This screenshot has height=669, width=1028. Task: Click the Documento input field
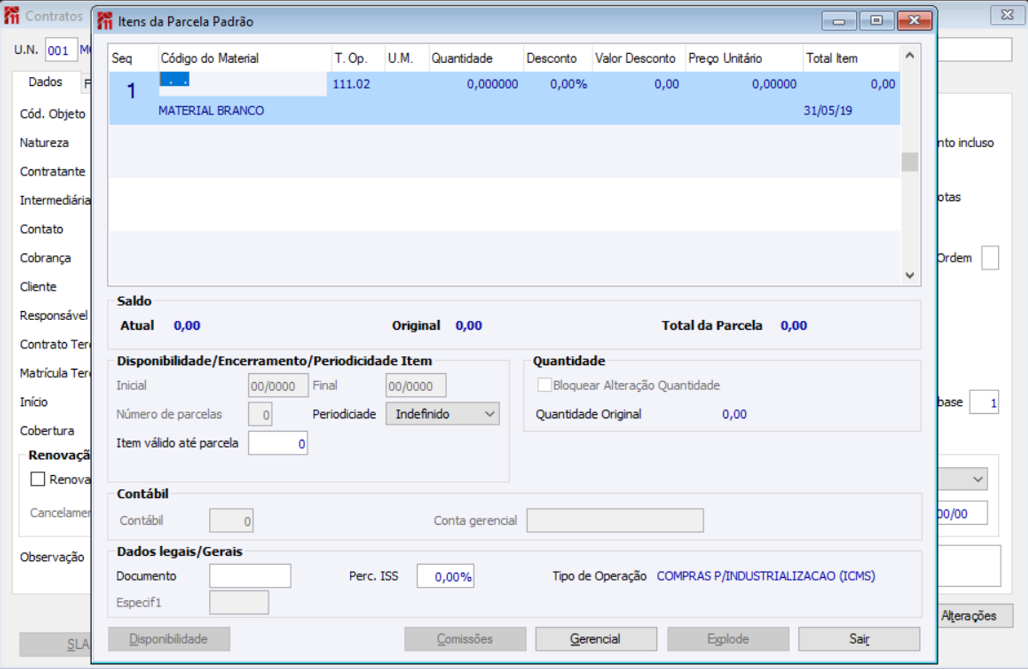250,576
